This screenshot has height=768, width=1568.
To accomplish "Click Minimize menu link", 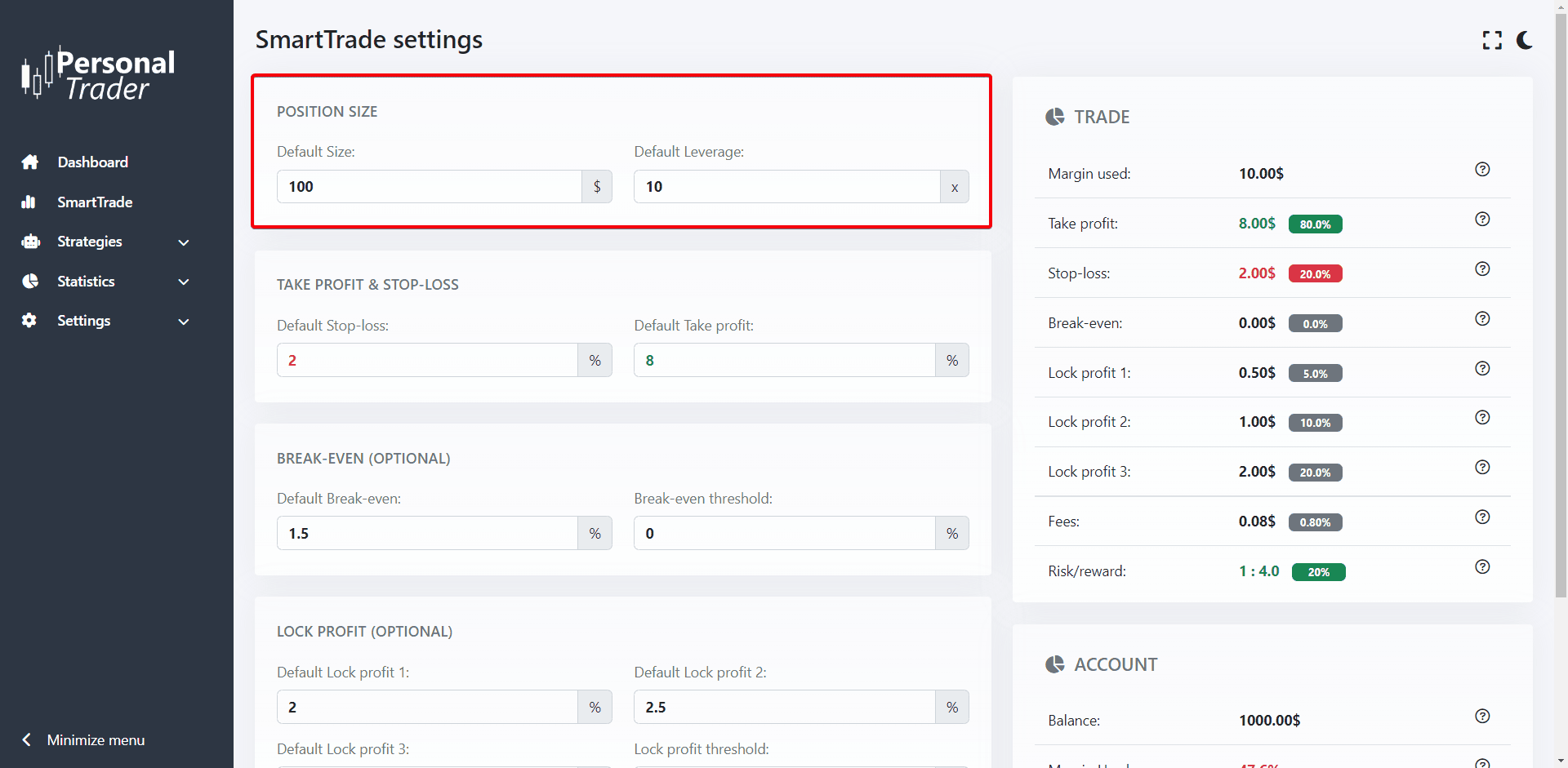I will coord(95,740).
